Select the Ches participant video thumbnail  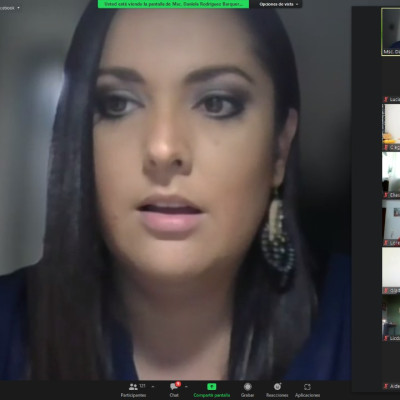(x=391, y=175)
